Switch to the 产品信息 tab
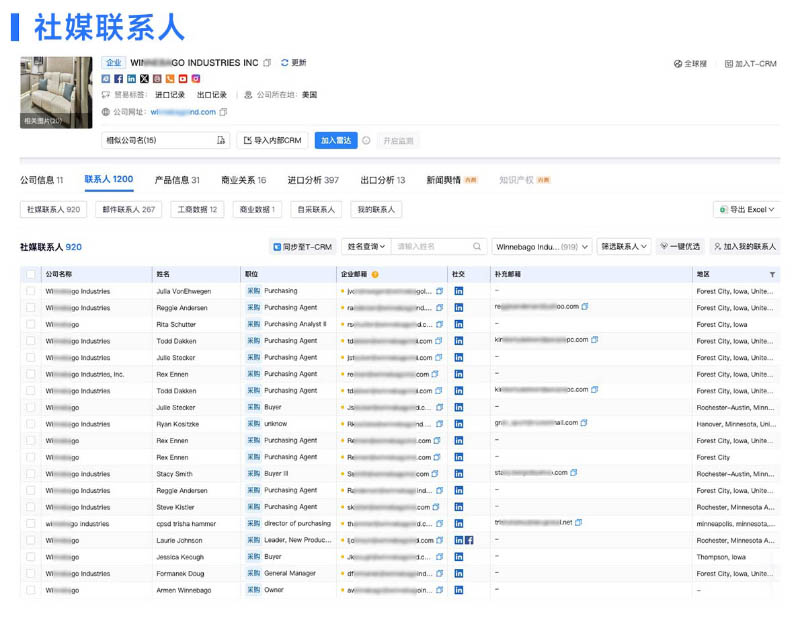The width and height of the screenshot is (800, 618). pos(177,180)
